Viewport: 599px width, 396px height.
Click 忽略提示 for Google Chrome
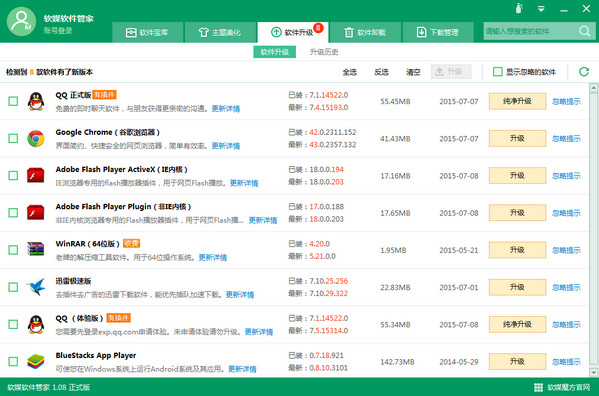566,138
